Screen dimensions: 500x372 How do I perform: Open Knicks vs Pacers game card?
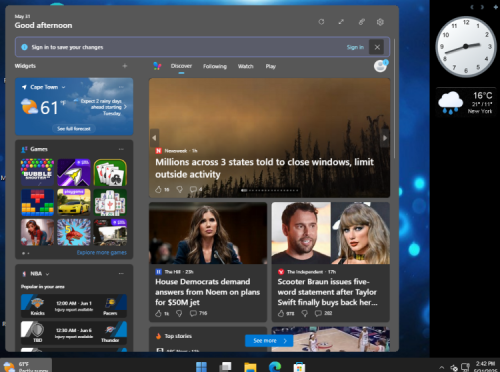point(74,306)
